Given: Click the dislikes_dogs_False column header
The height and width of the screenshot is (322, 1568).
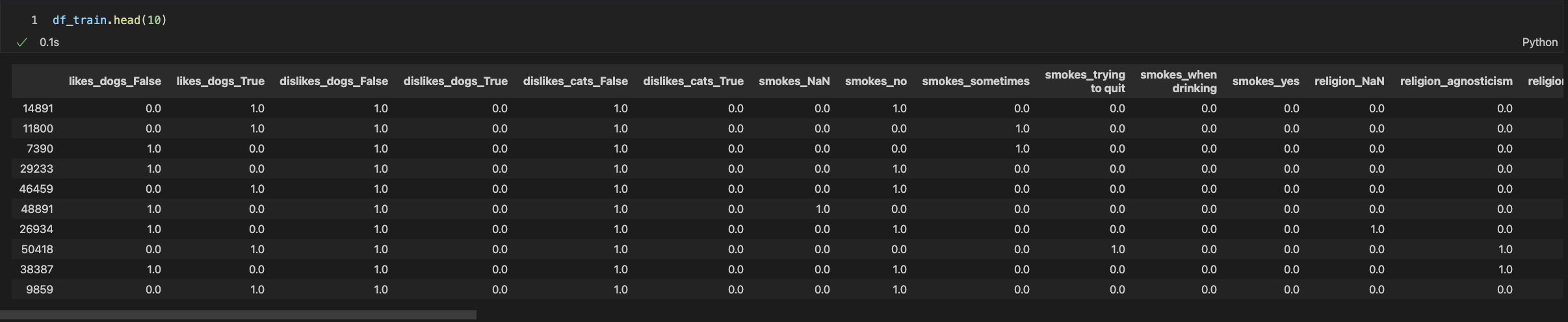Looking at the screenshot, I should point(333,81).
